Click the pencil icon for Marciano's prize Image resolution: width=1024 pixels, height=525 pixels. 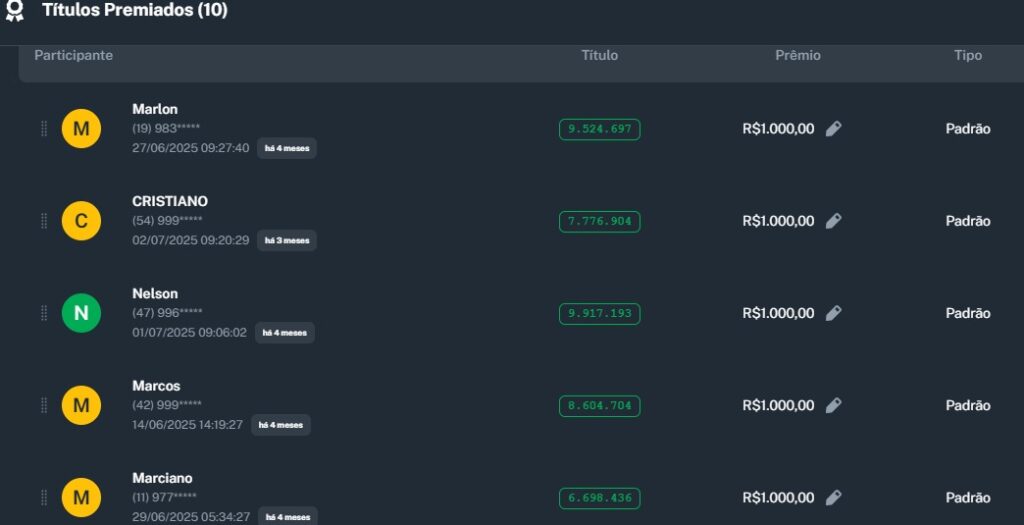833,497
